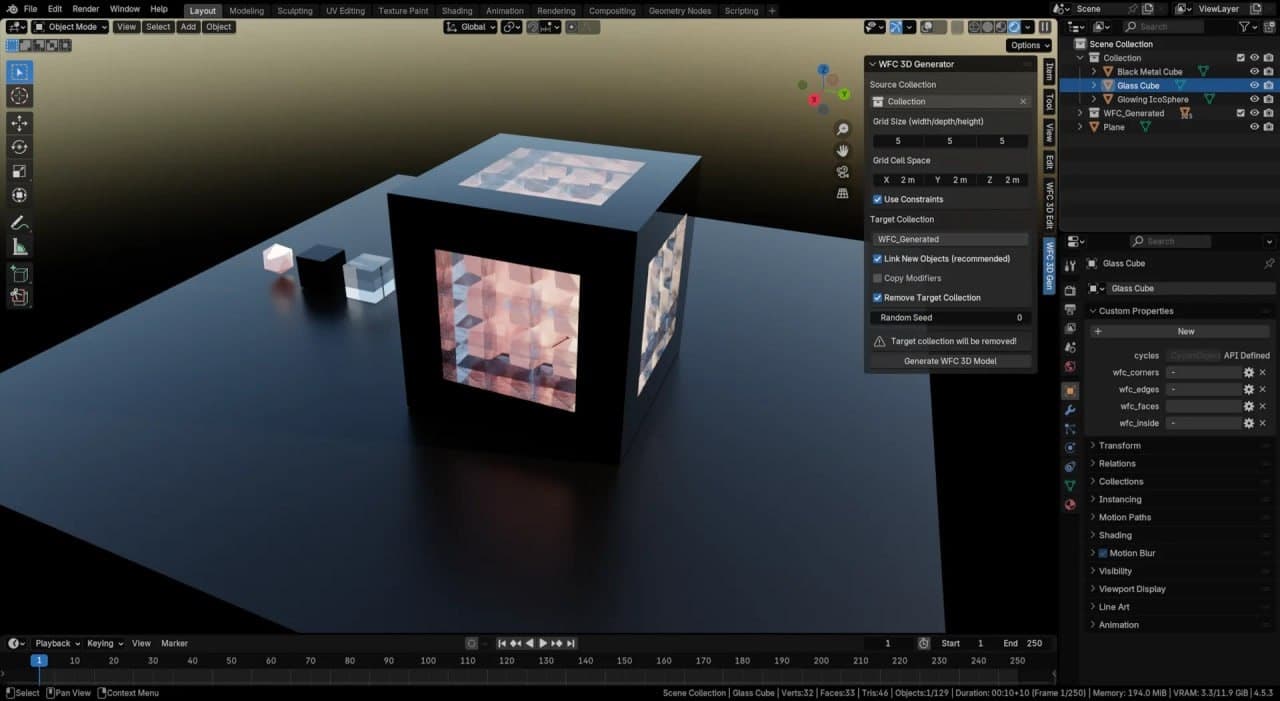
Task: Open the WFC 3D Edit sidebar tab
Action: [x=1049, y=205]
